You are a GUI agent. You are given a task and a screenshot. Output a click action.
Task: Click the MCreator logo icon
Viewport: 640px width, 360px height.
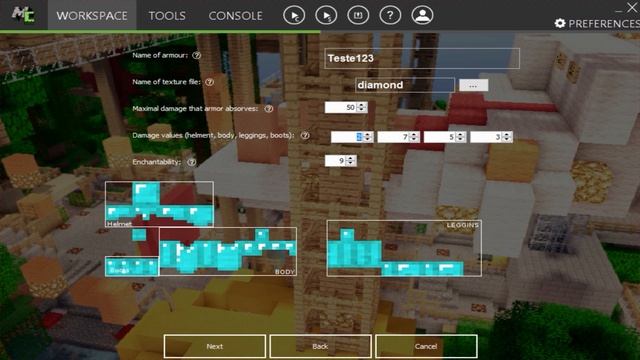pyautogui.click(x=23, y=15)
